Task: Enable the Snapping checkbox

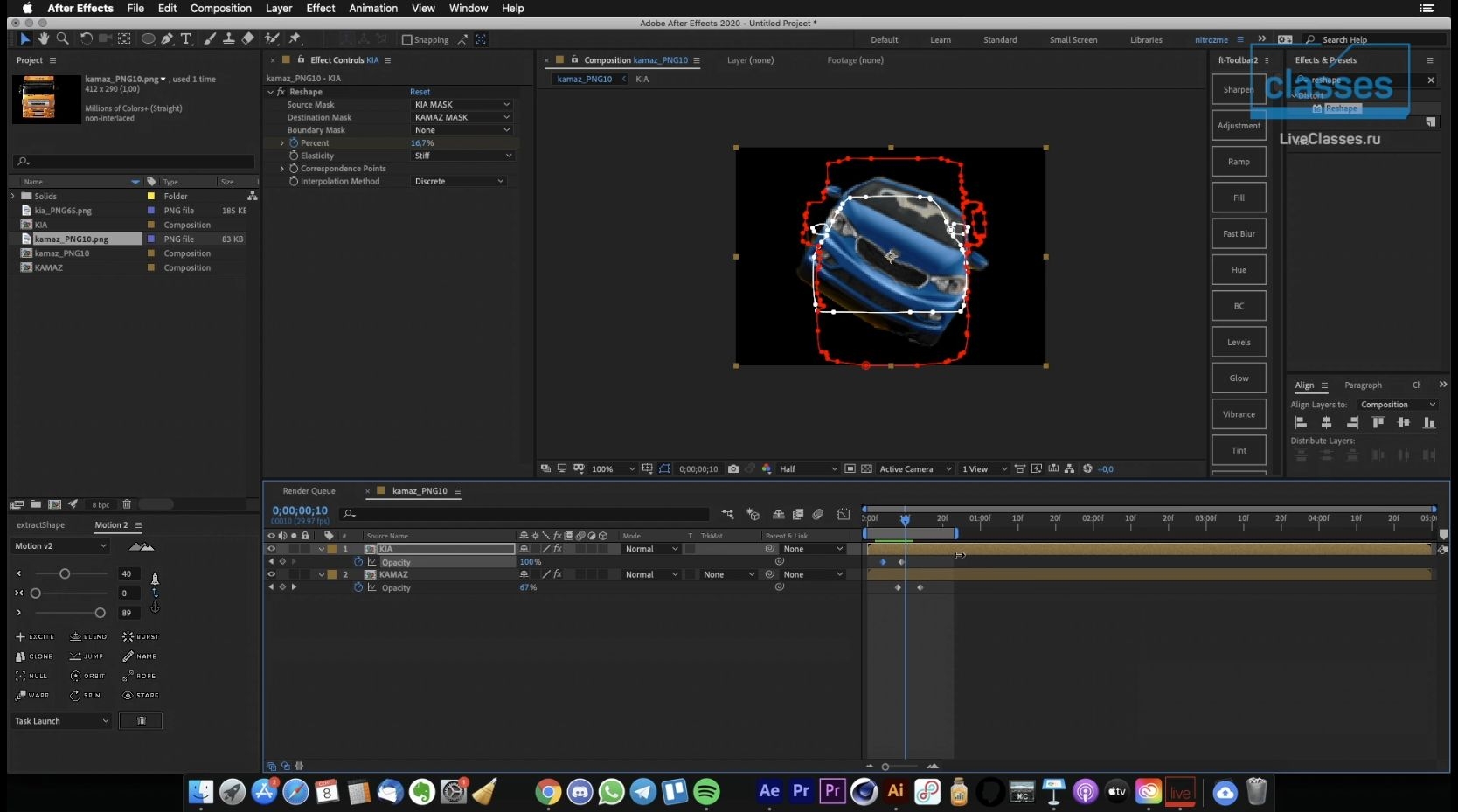Action: click(x=406, y=39)
